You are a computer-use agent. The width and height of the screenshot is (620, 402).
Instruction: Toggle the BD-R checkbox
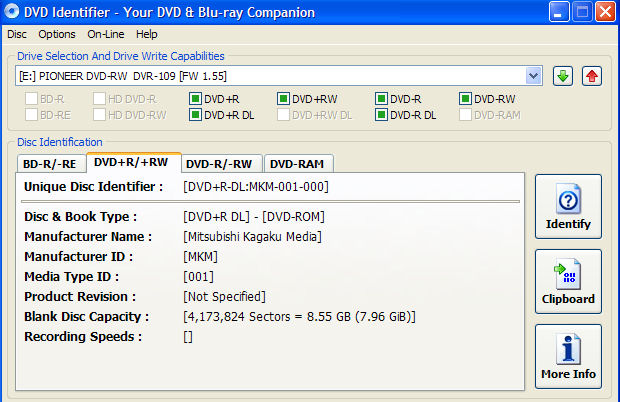tap(31, 99)
